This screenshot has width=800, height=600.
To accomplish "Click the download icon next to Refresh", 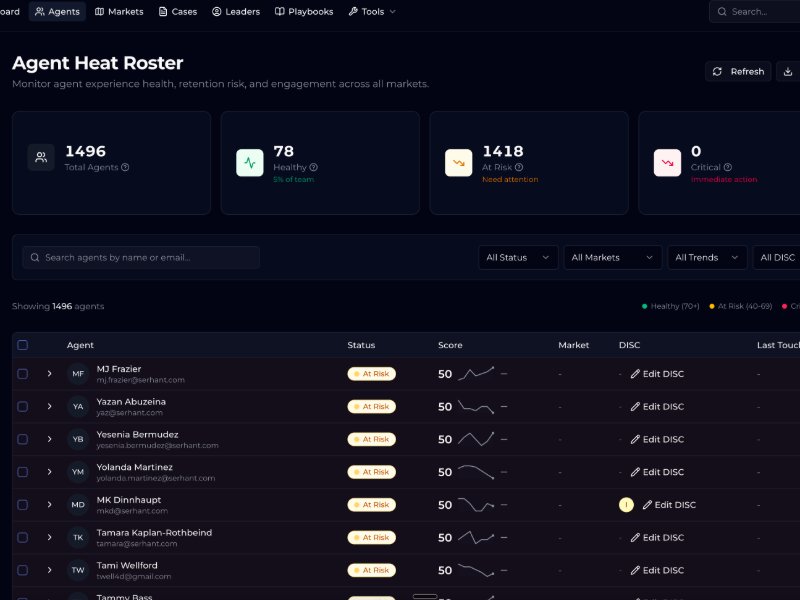I will [x=788, y=71].
